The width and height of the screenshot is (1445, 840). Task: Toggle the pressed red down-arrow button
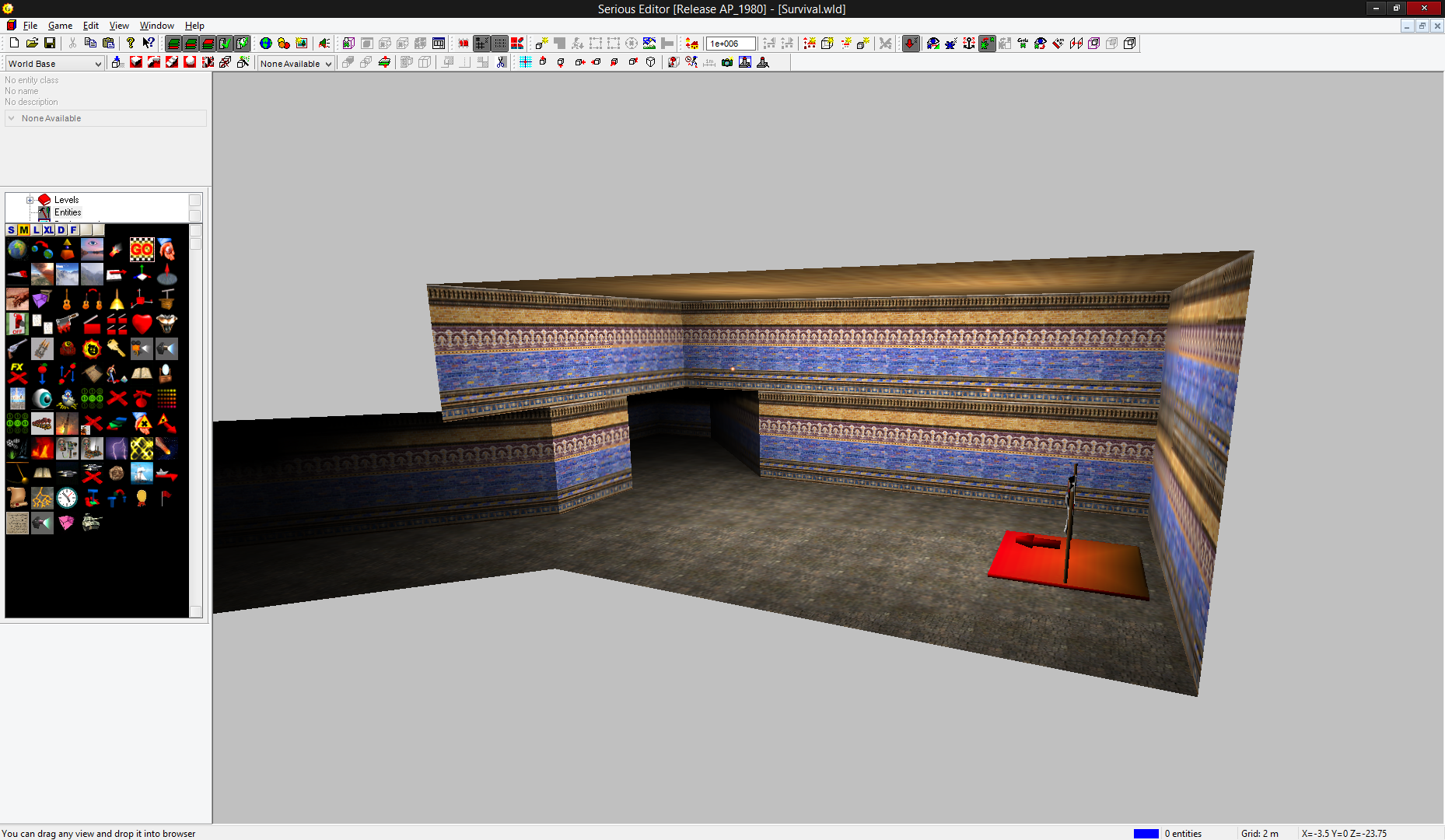911,44
